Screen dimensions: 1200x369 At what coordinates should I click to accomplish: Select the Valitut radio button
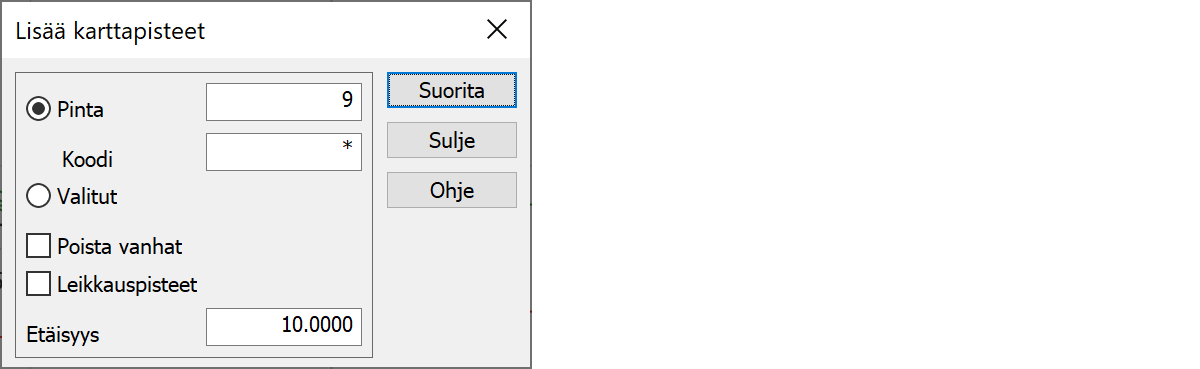coord(39,197)
